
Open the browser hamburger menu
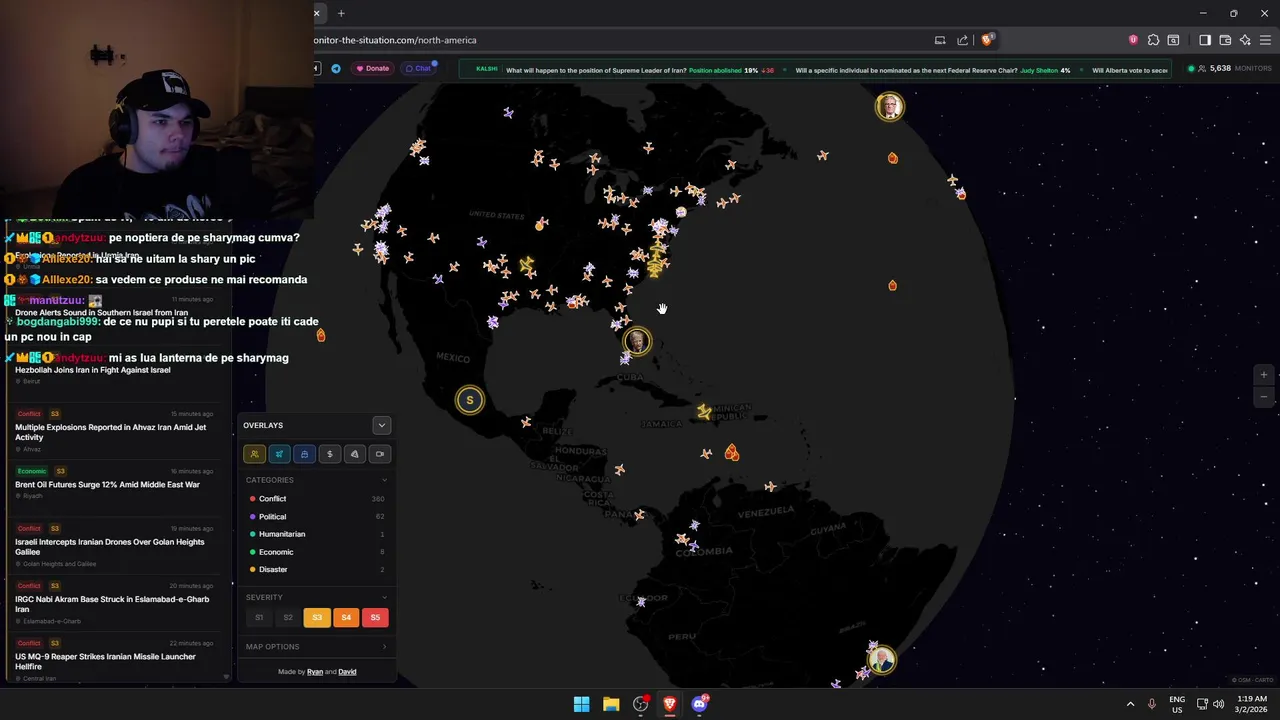point(1266,40)
